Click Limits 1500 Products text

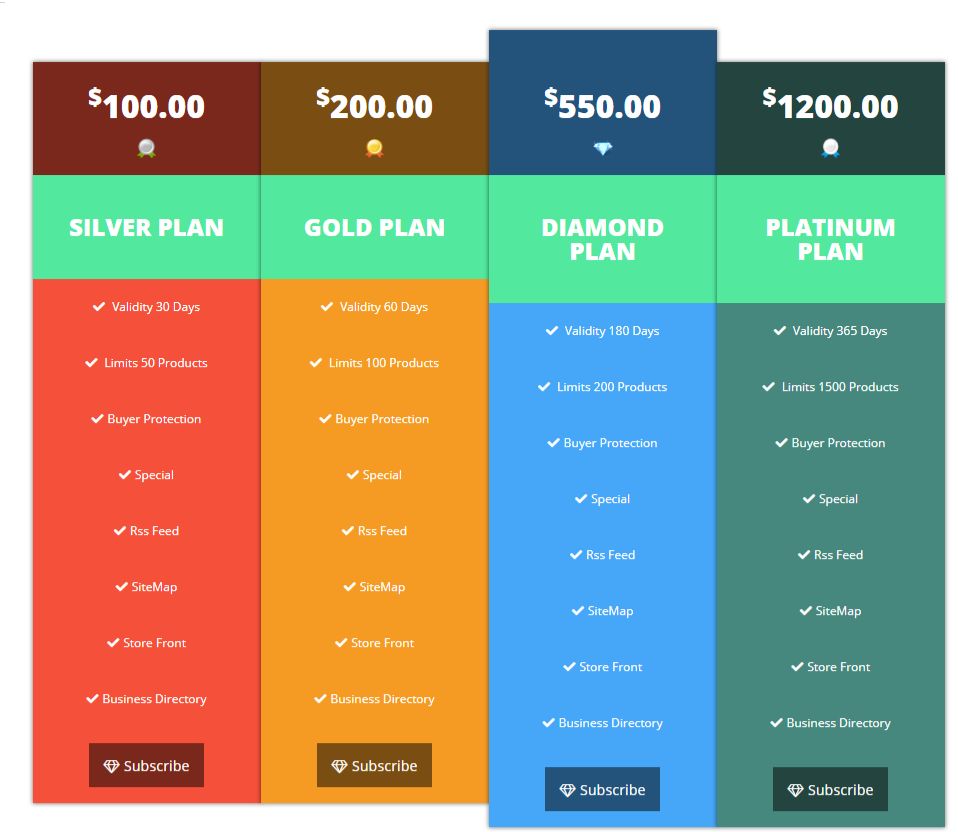point(840,387)
